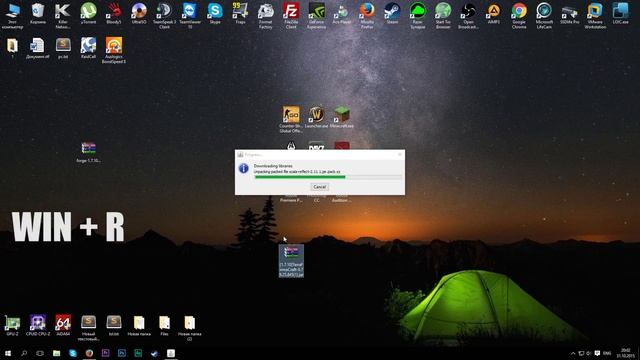Select the Files folder on desktop
640x360 pixels.
[164, 325]
